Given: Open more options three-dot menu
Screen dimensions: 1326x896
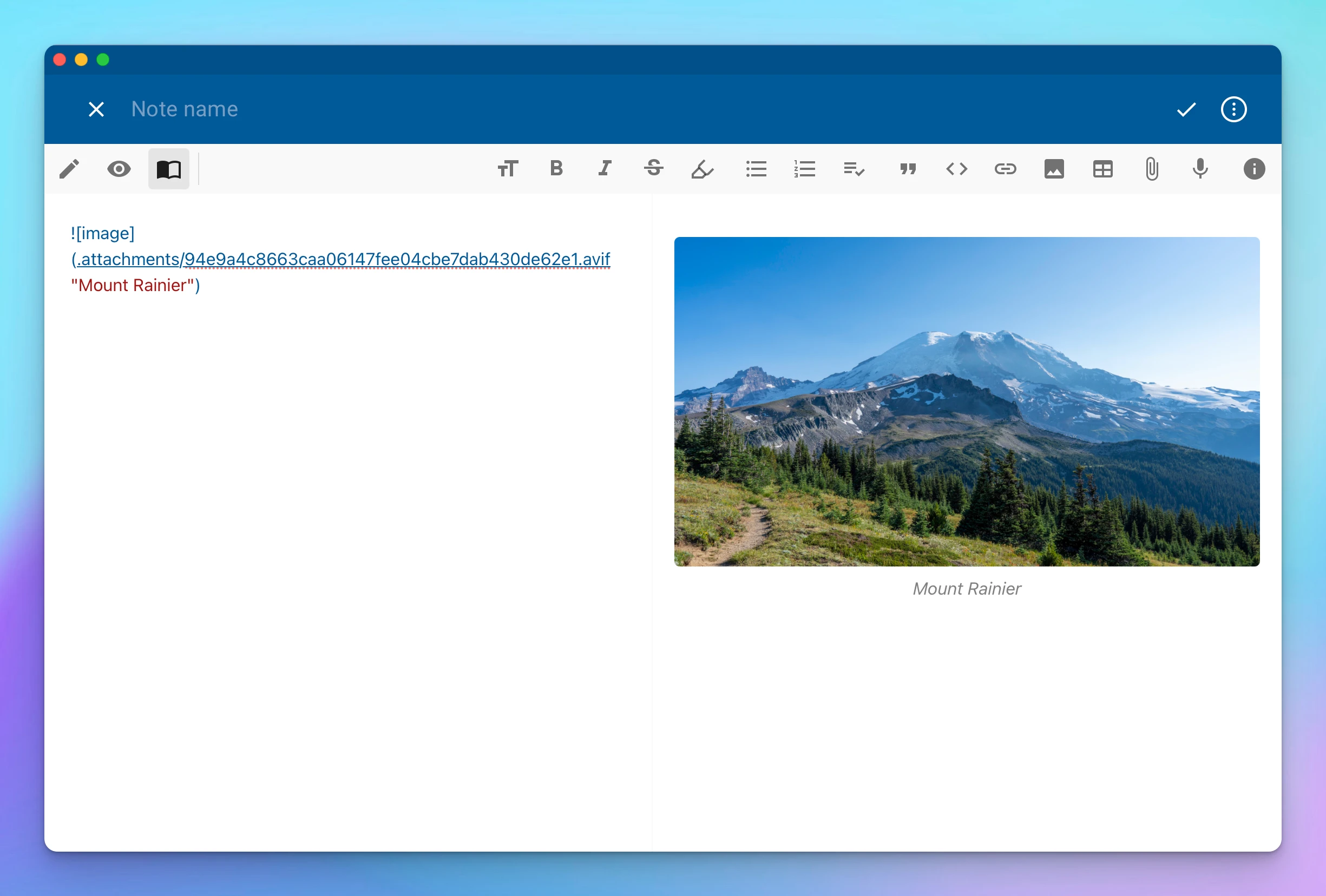Looking at the screenshot, I should (1233, 109).
